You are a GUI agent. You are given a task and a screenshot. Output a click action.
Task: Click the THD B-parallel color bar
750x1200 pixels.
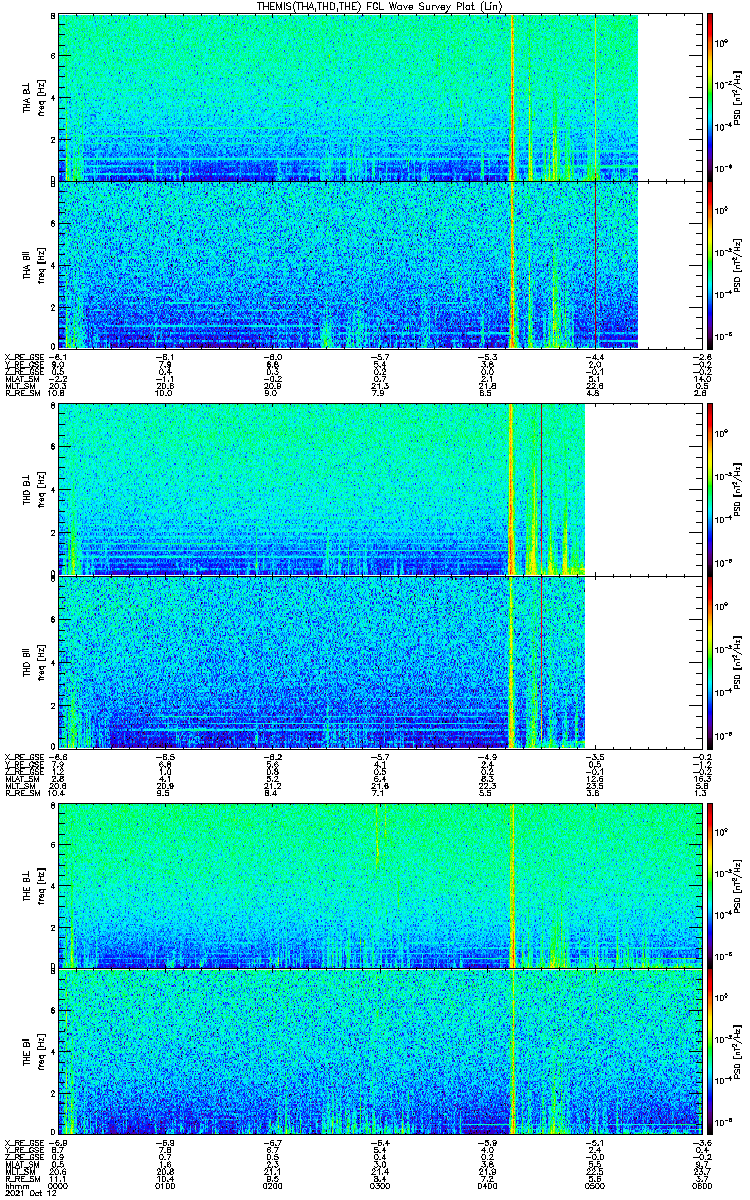point(710,661)
